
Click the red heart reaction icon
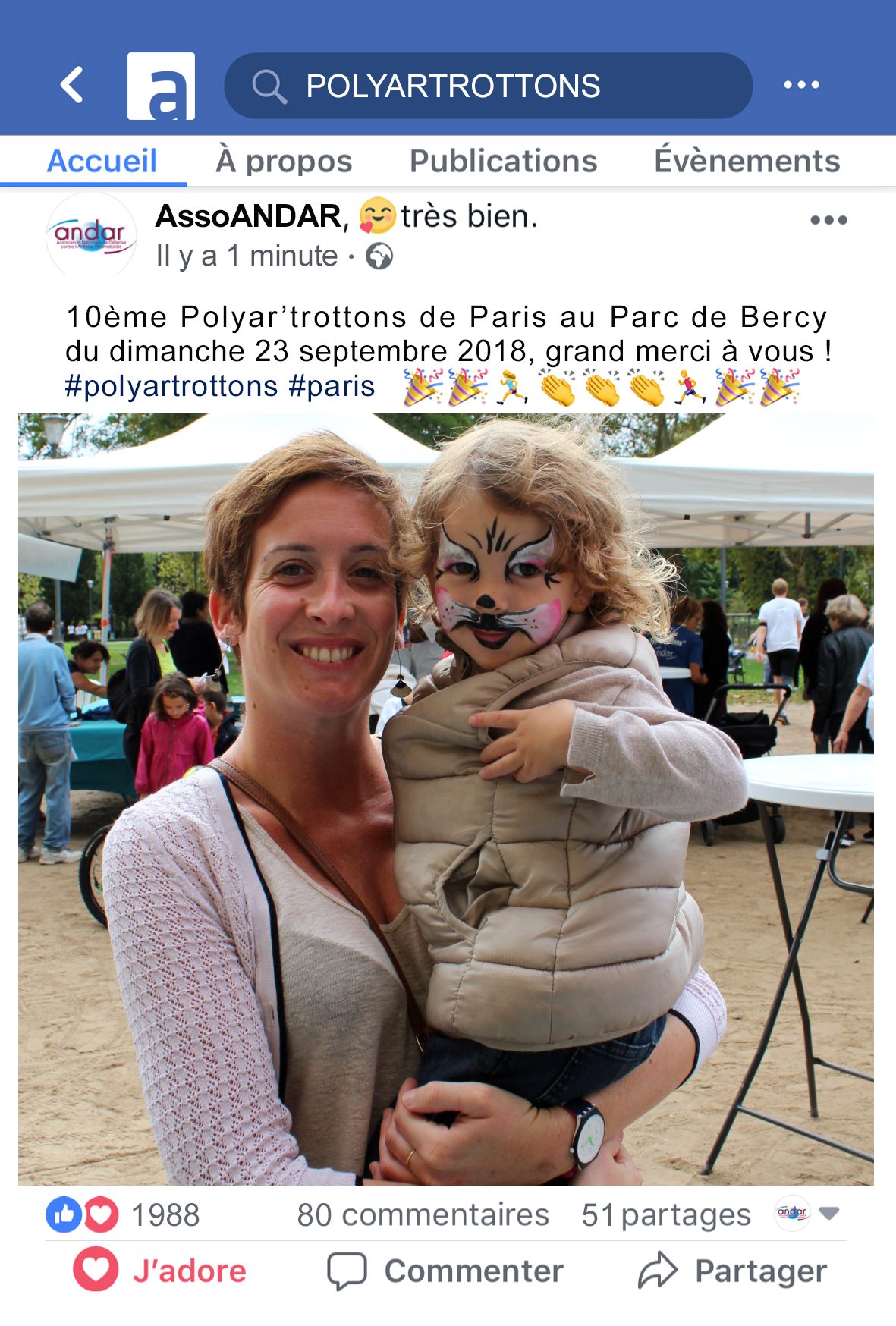[102, 1215]
